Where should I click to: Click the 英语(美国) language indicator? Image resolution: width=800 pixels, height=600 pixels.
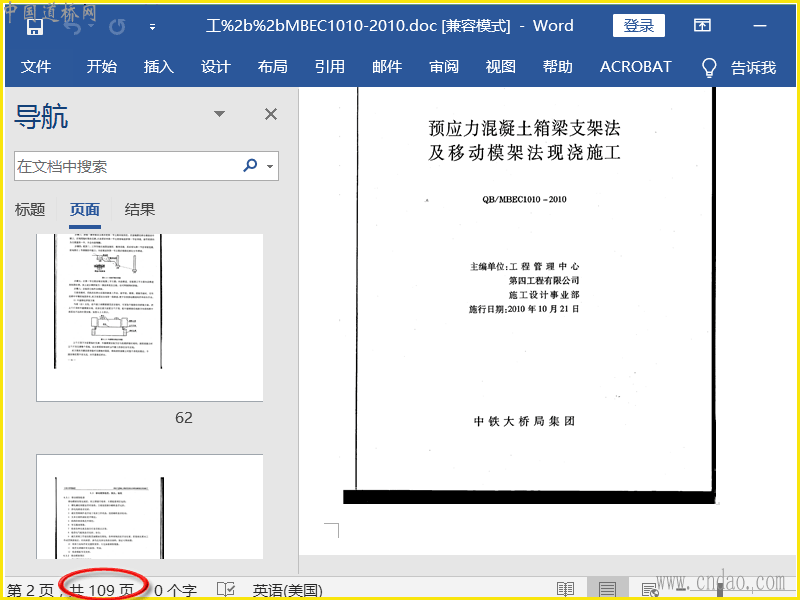click(288, 590)
